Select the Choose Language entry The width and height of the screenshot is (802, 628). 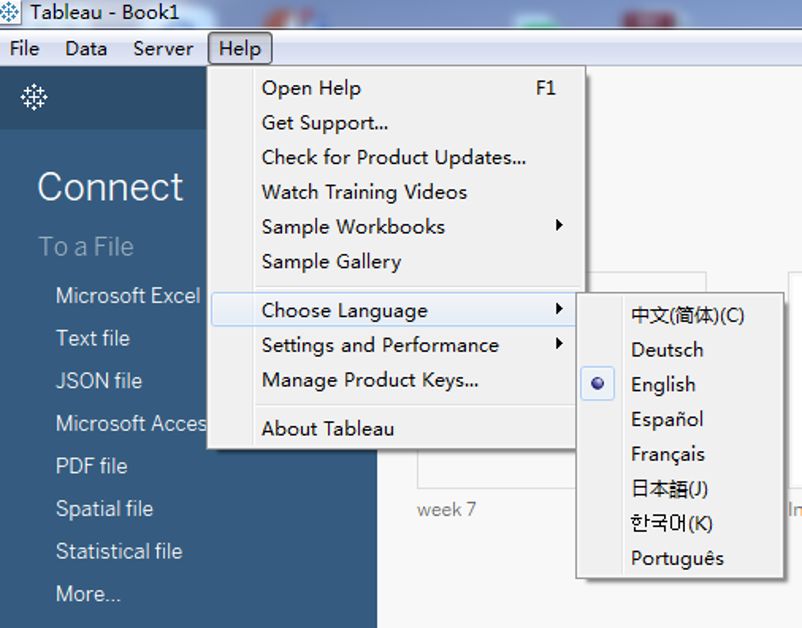(x=394, y=310)
